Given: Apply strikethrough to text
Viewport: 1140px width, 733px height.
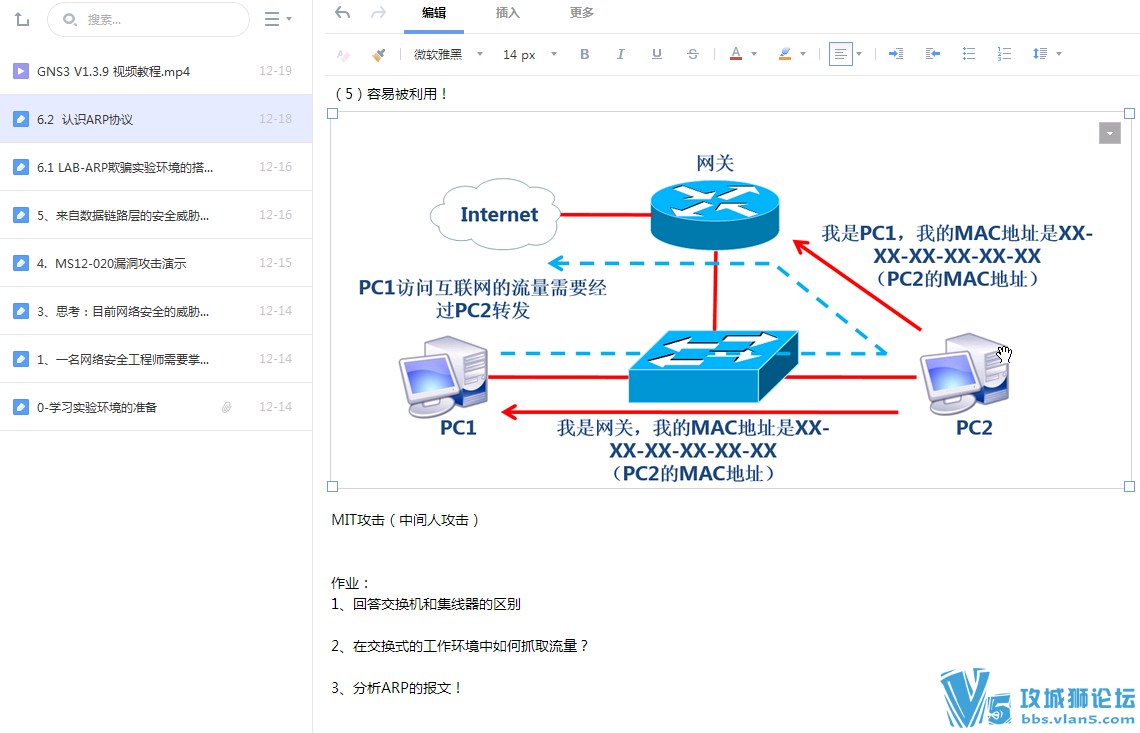Looking at the screenshot, I should point(692,54).
